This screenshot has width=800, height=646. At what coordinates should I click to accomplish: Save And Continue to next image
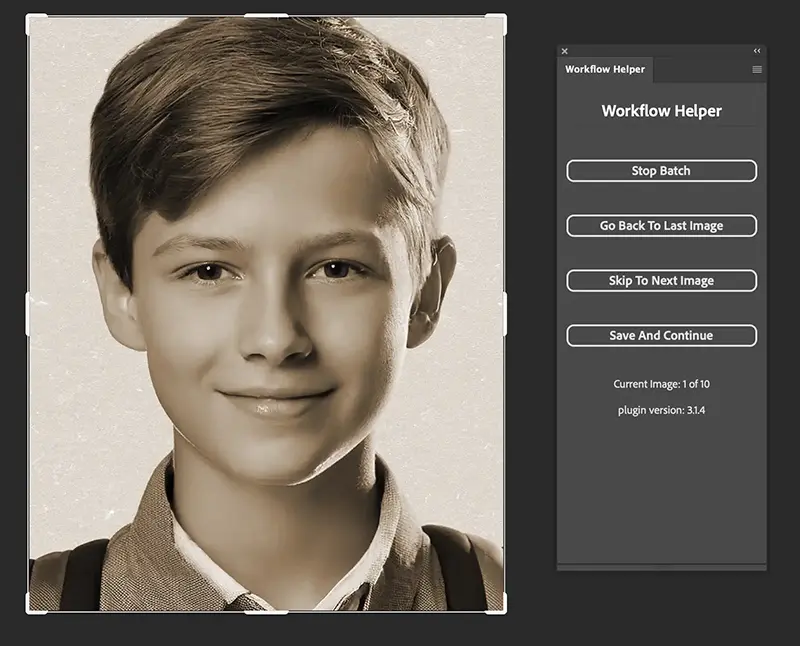coord(661,335)
